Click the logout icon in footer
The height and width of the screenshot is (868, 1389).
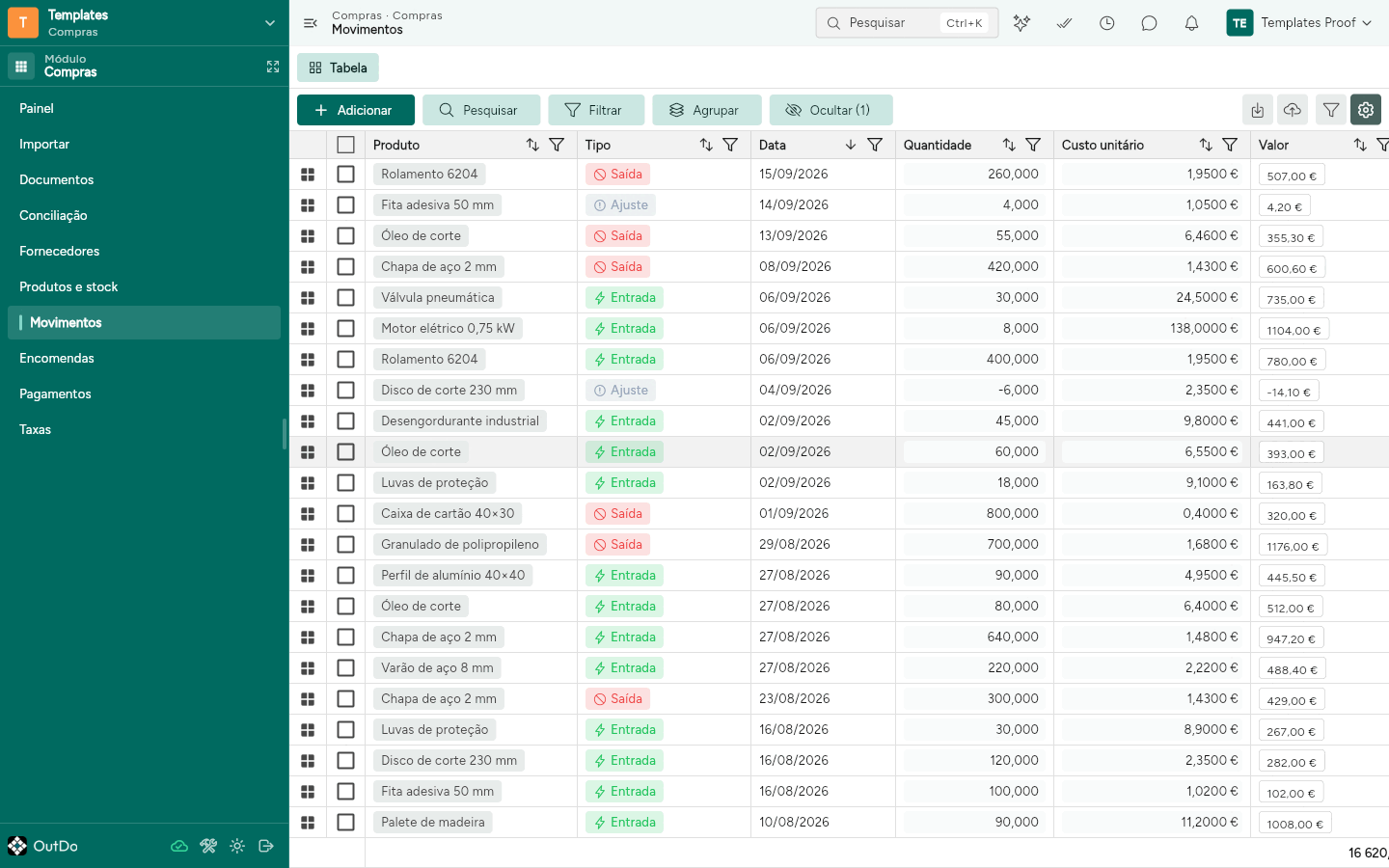coord(266,846)
